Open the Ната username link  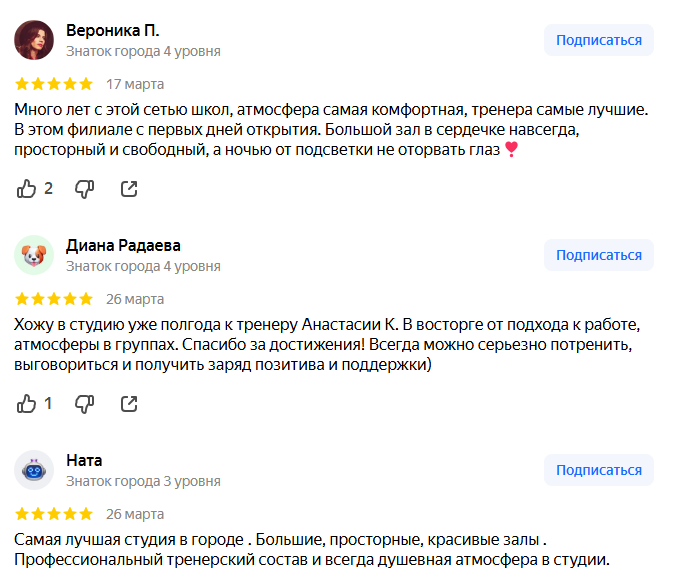coord(84,461)
